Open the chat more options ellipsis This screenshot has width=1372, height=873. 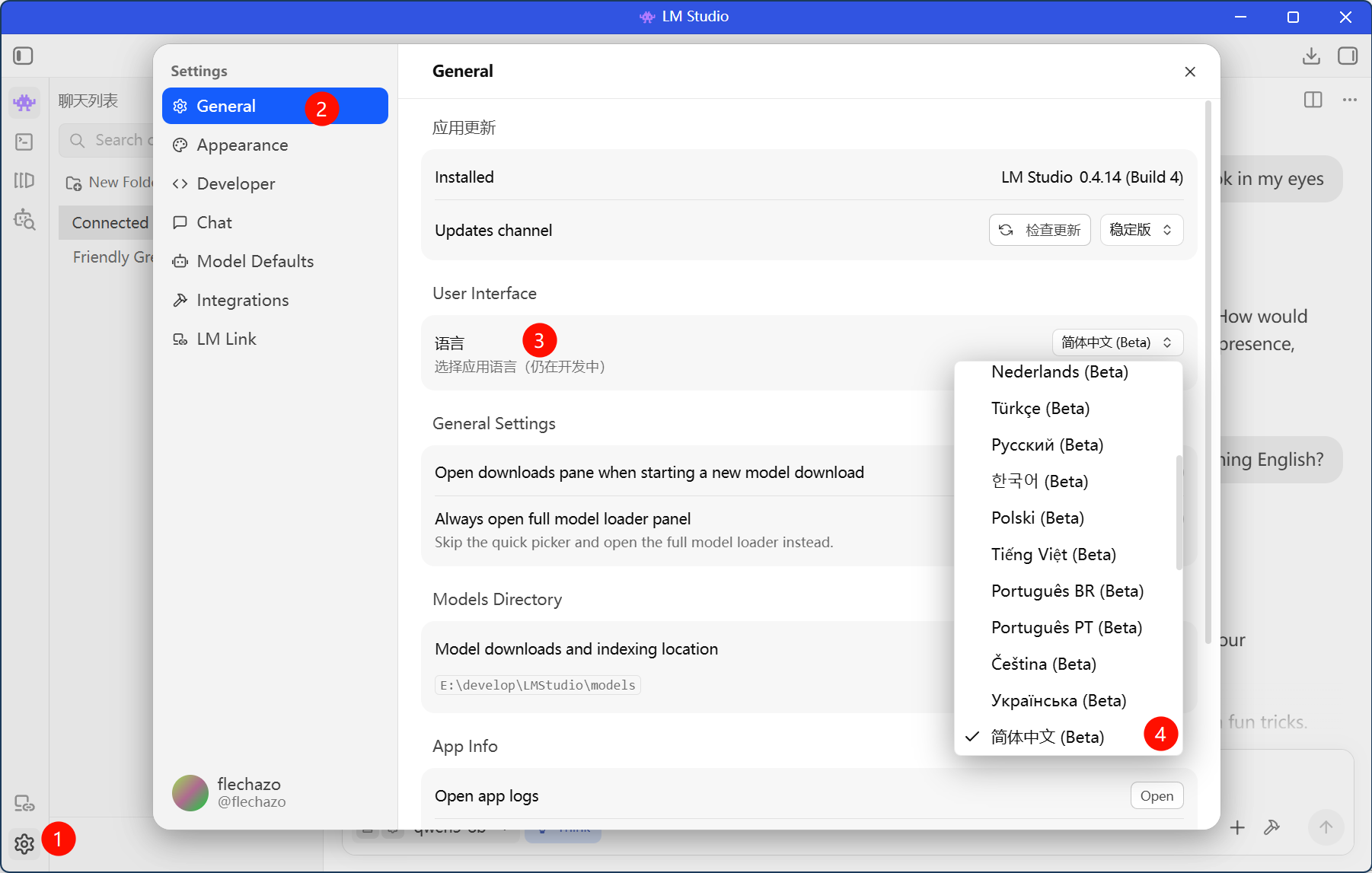(x=1350, y=100)
